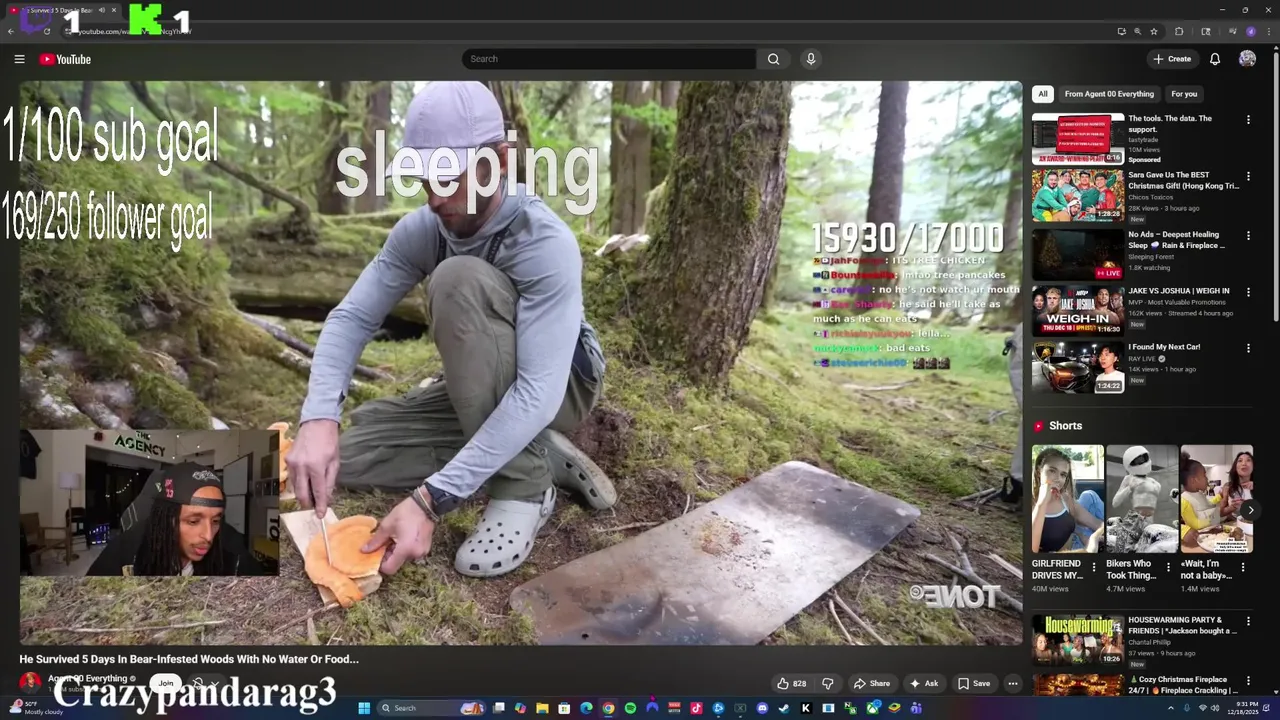Screen dimensions: 1280x720
Task: Open browser three-dot menu
Action: pos(1269,31)
